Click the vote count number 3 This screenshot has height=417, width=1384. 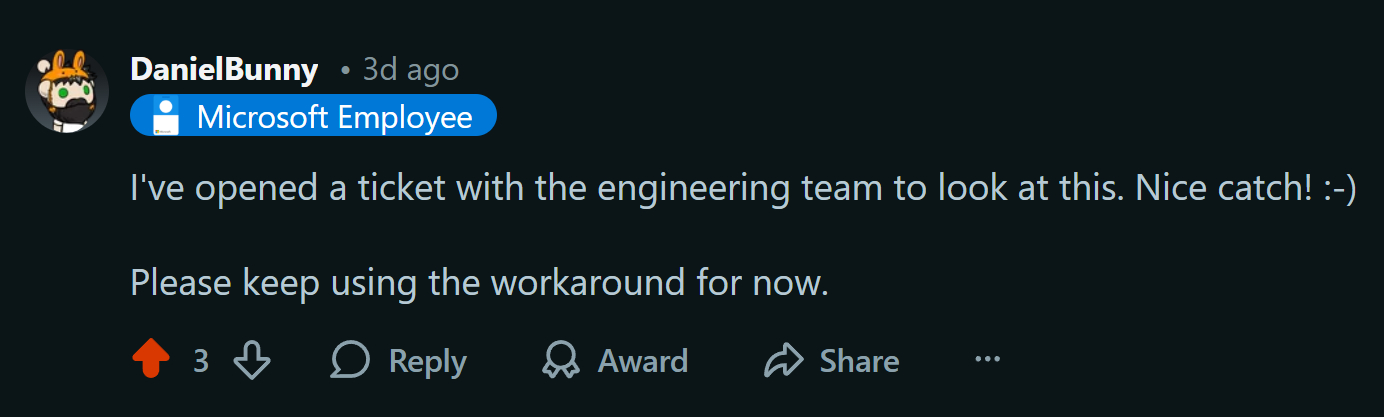201,360
